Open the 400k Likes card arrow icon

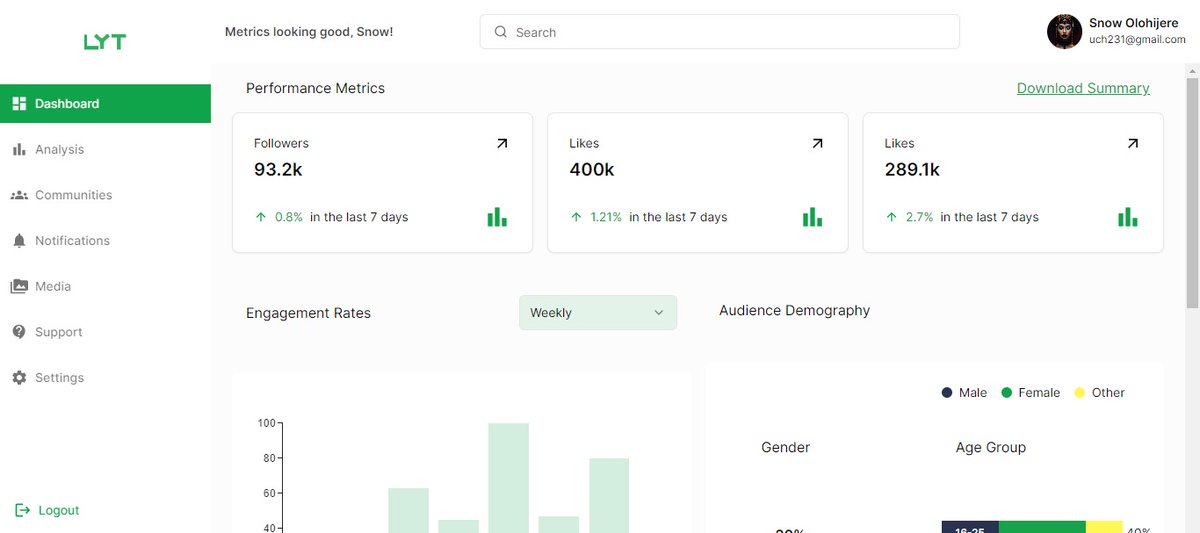pyautogui.click(x=817, y=144)
